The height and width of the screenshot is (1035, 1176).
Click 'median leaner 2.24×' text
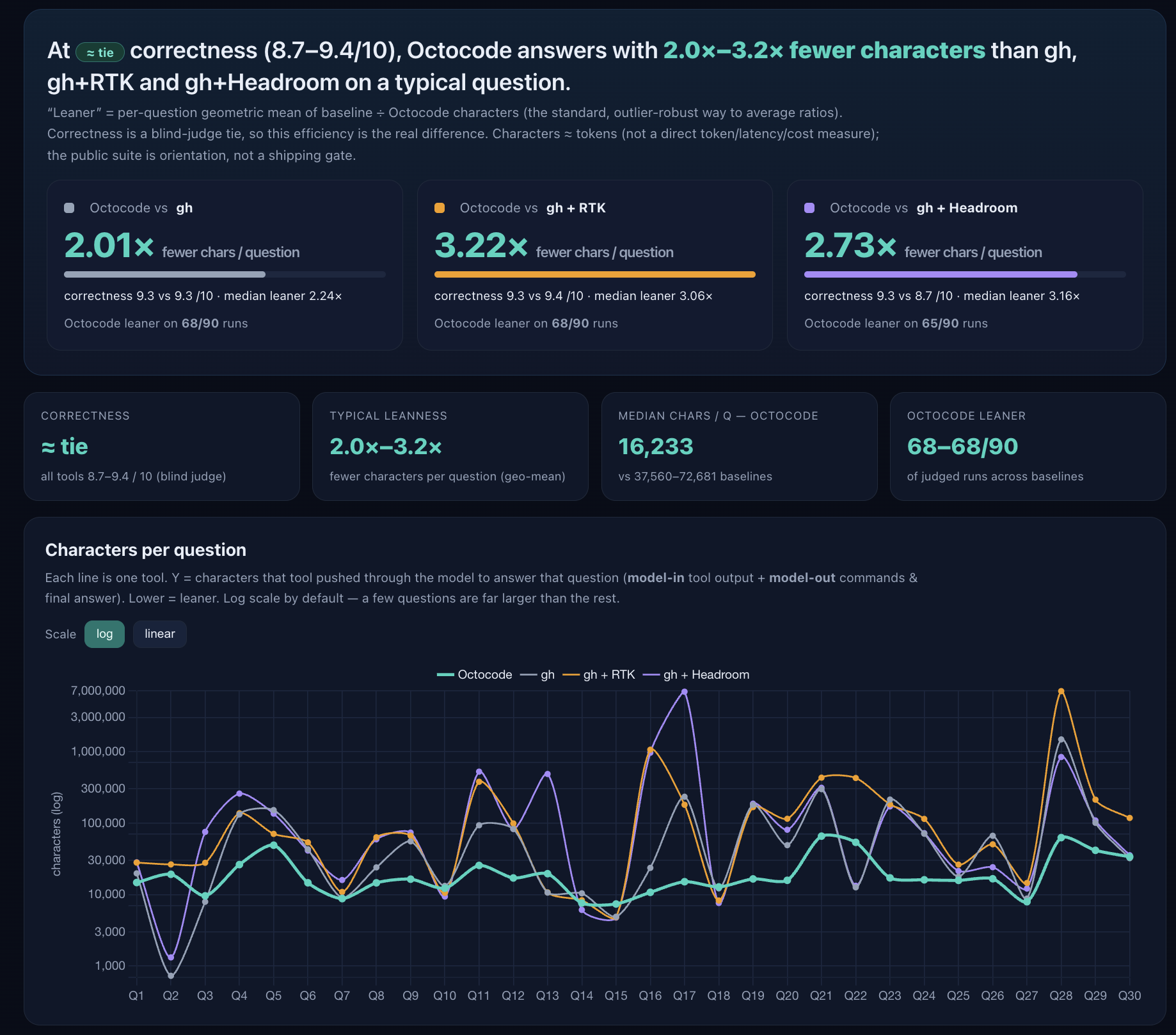pos(283,296)
